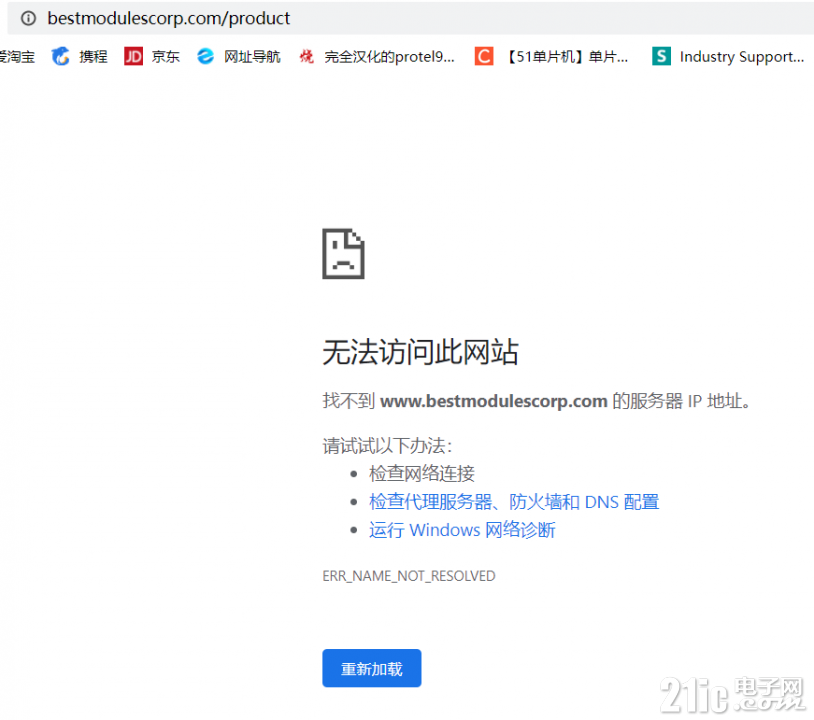Click the 检查网络连接 suggestion

(422, 473)
